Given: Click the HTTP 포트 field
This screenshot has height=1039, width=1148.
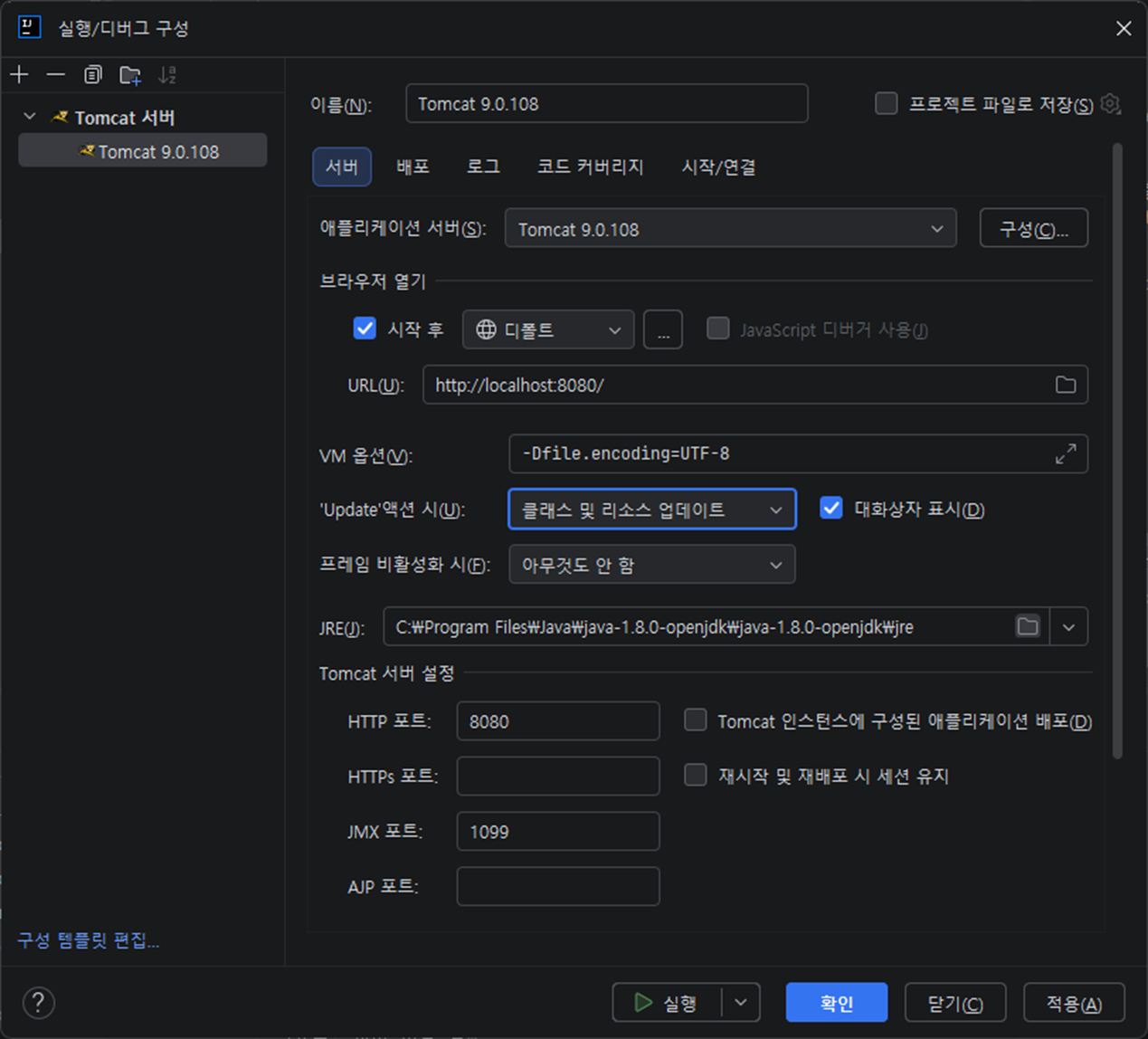Looking at the screenshot, I should click(558, 720).
